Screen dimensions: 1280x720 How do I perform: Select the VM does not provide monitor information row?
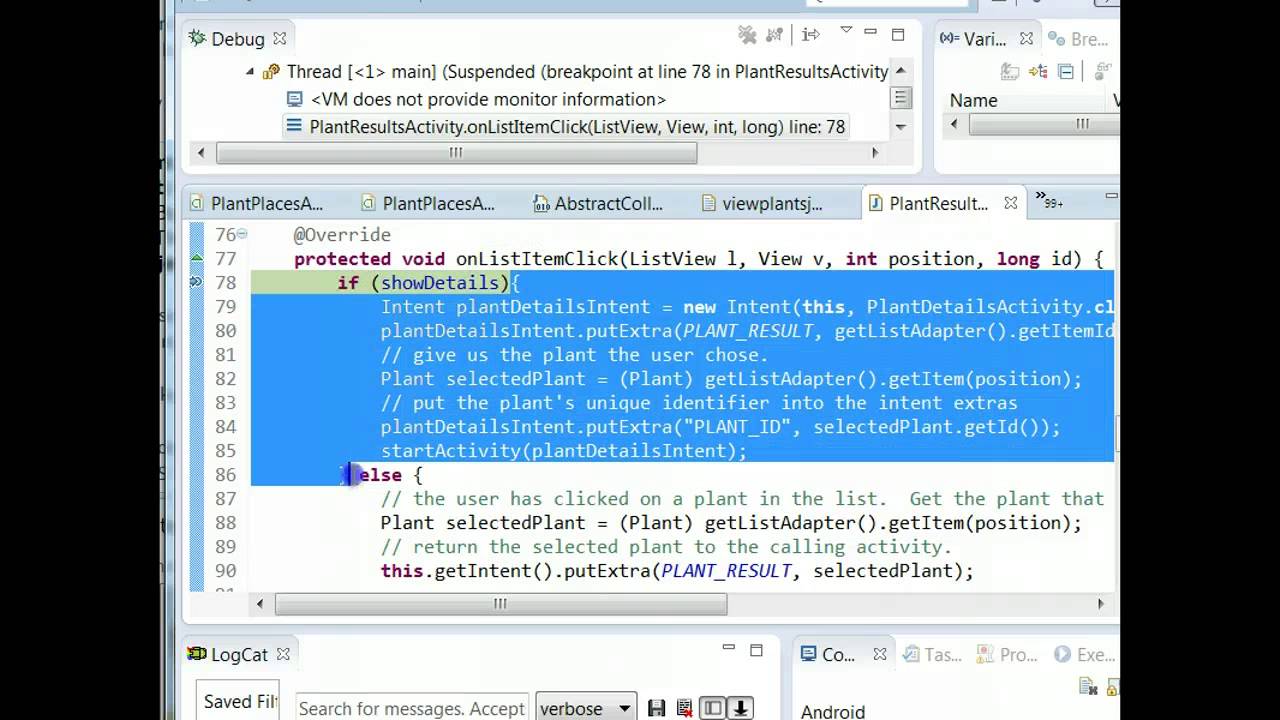(x=488, y=99)
